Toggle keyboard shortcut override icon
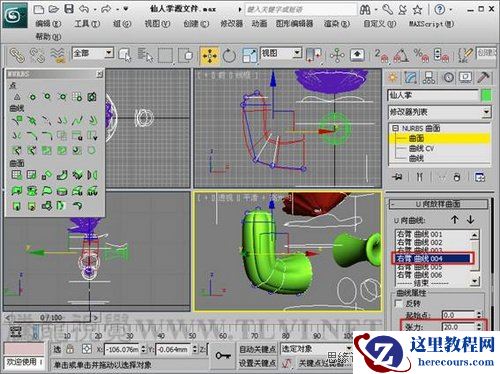This screenshot has height=374, width=500. coord(357,55)
